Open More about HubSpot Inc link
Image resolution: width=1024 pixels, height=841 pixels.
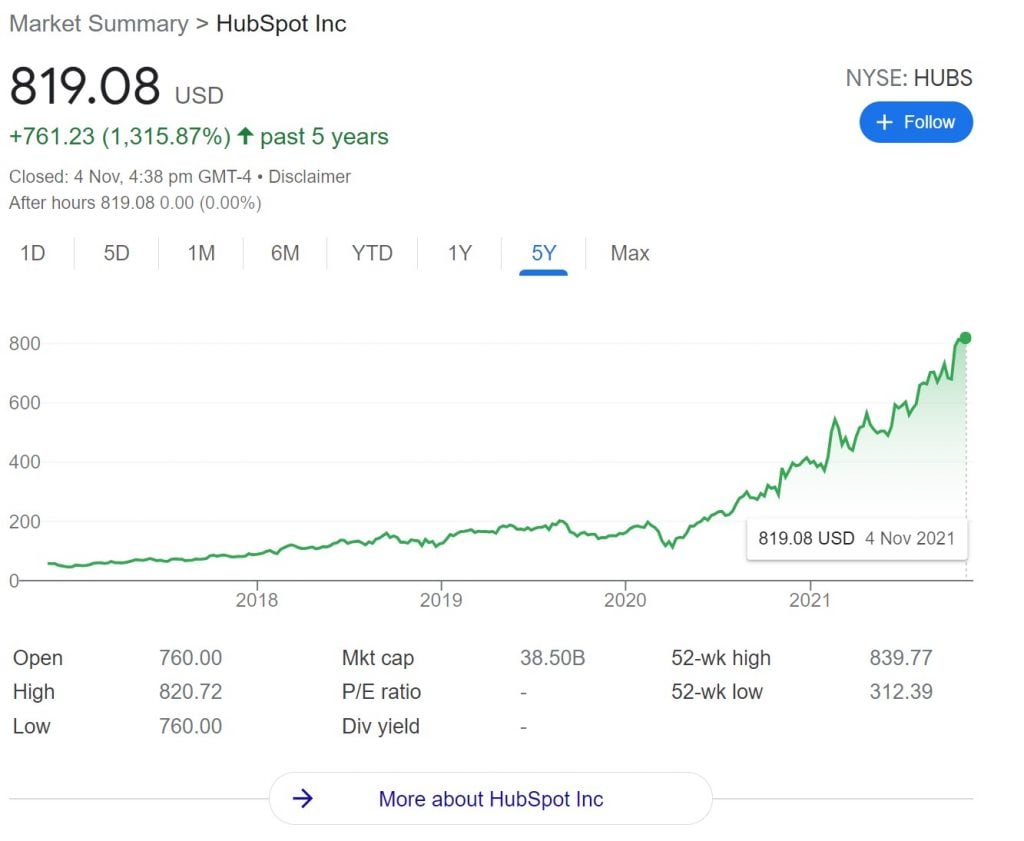[x=491, y=799]
